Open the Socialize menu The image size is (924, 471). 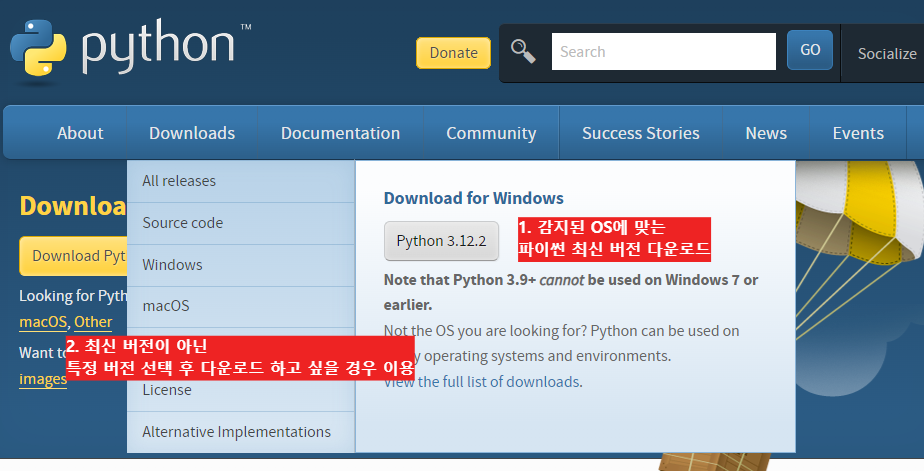click(x=886, y=54)
